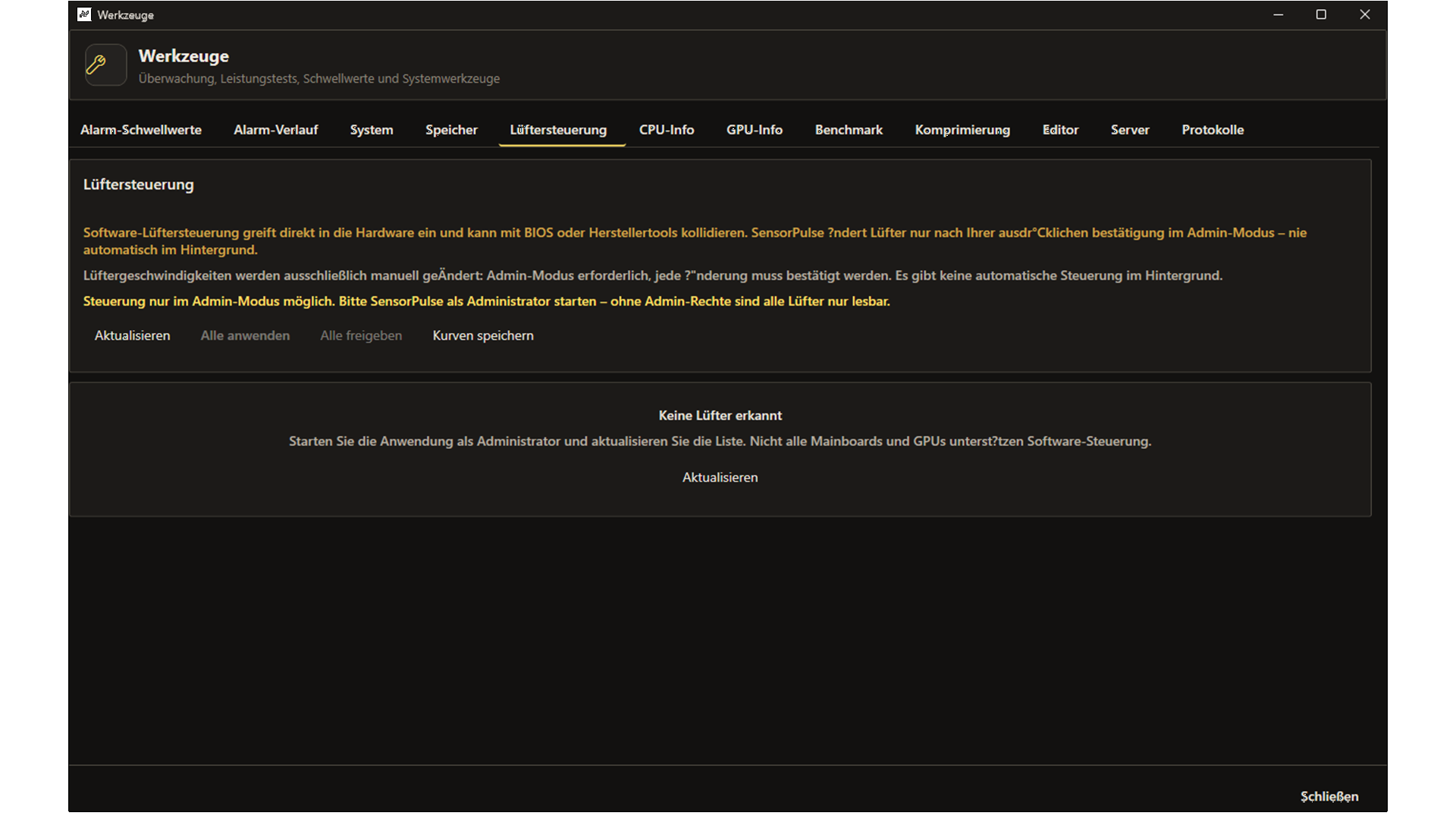1456x819 pixels.
Task: Switch to the Alarm-Schwellwerte tab
Action: click(141, 130)
